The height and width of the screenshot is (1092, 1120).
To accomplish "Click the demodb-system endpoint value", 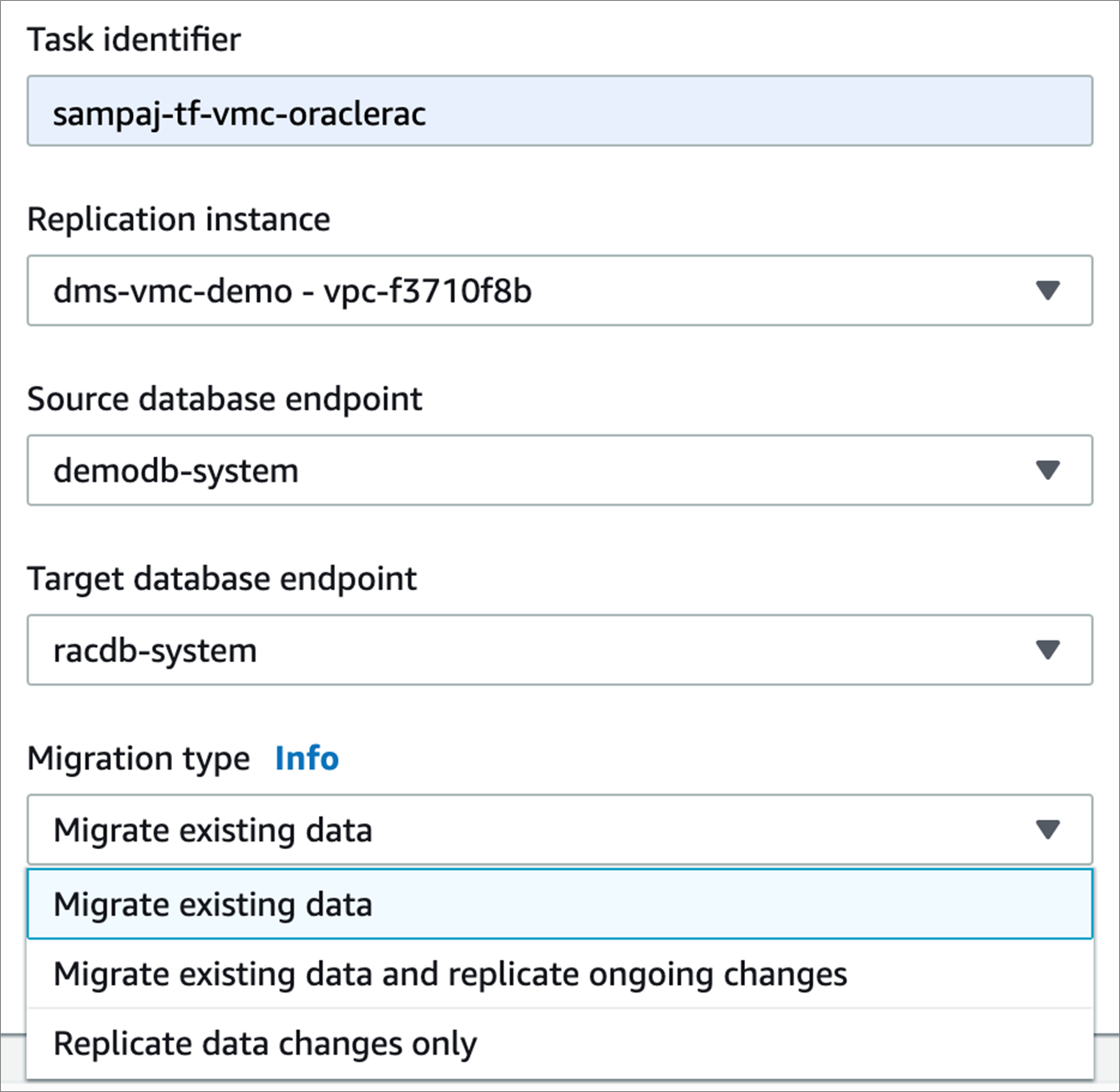I will (x=176, y=470).
